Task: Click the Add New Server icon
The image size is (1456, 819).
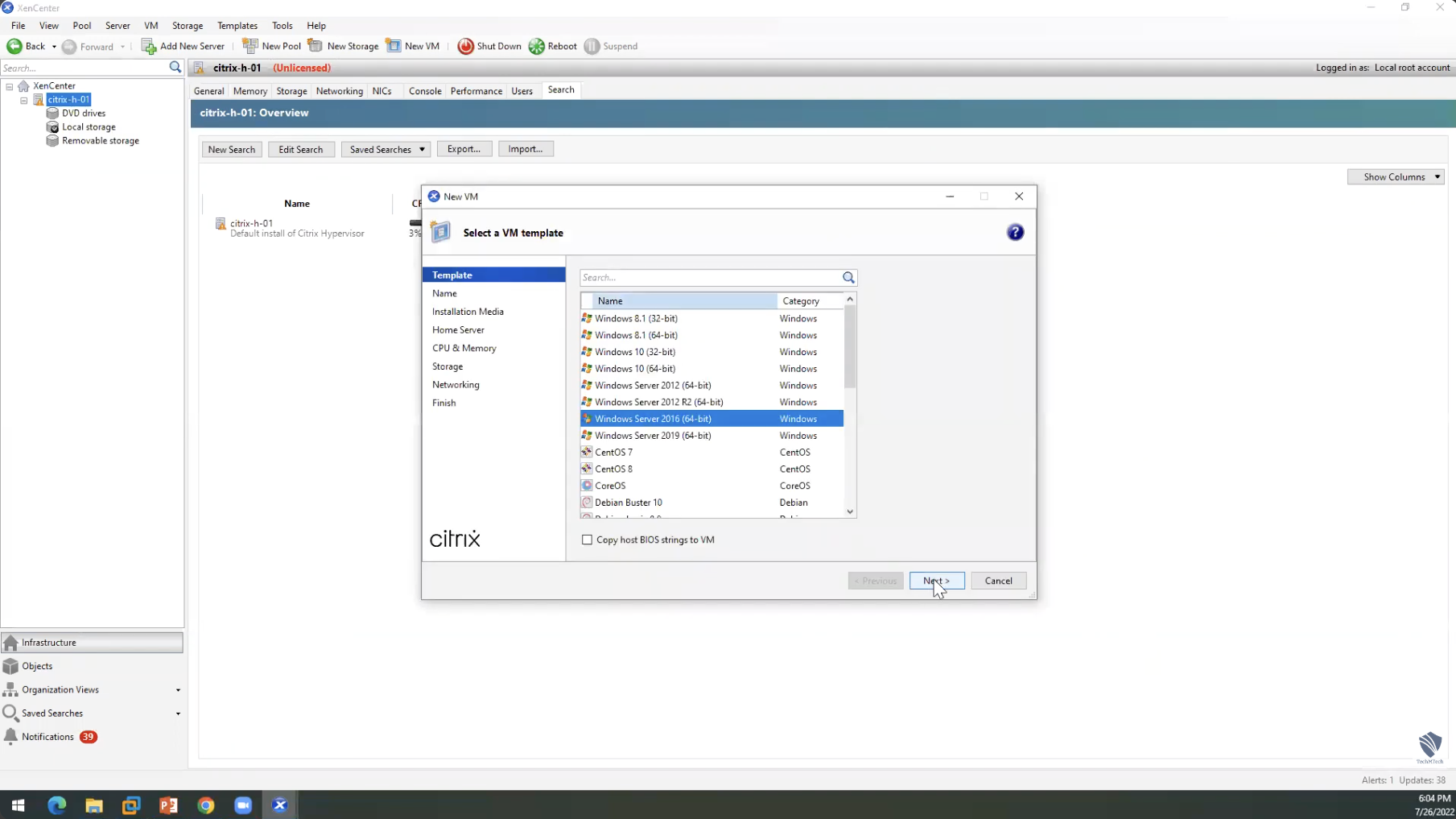Action: click(149, 46)
